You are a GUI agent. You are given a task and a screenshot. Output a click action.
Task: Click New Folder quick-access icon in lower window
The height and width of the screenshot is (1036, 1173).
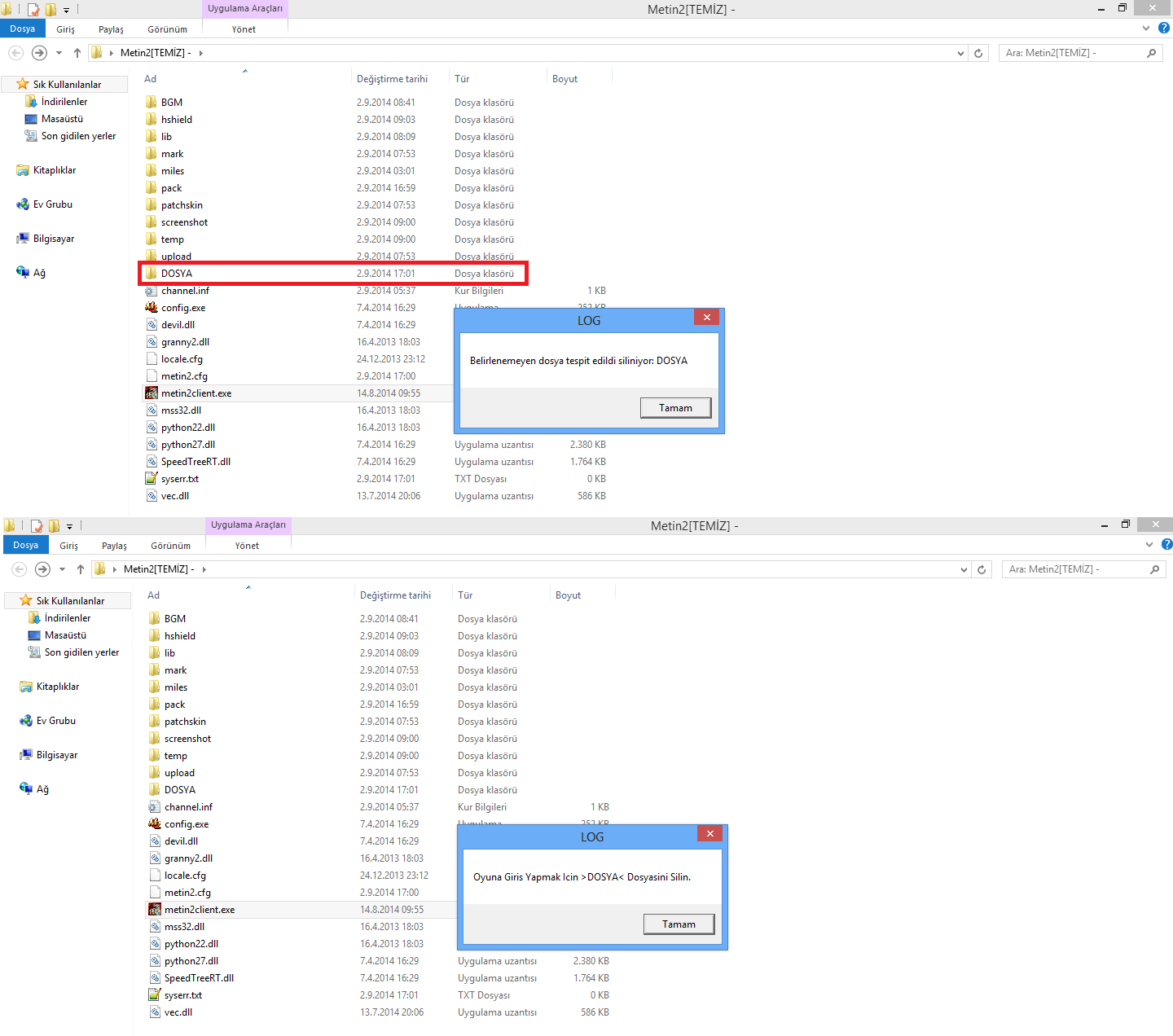[x=54, y=526]
